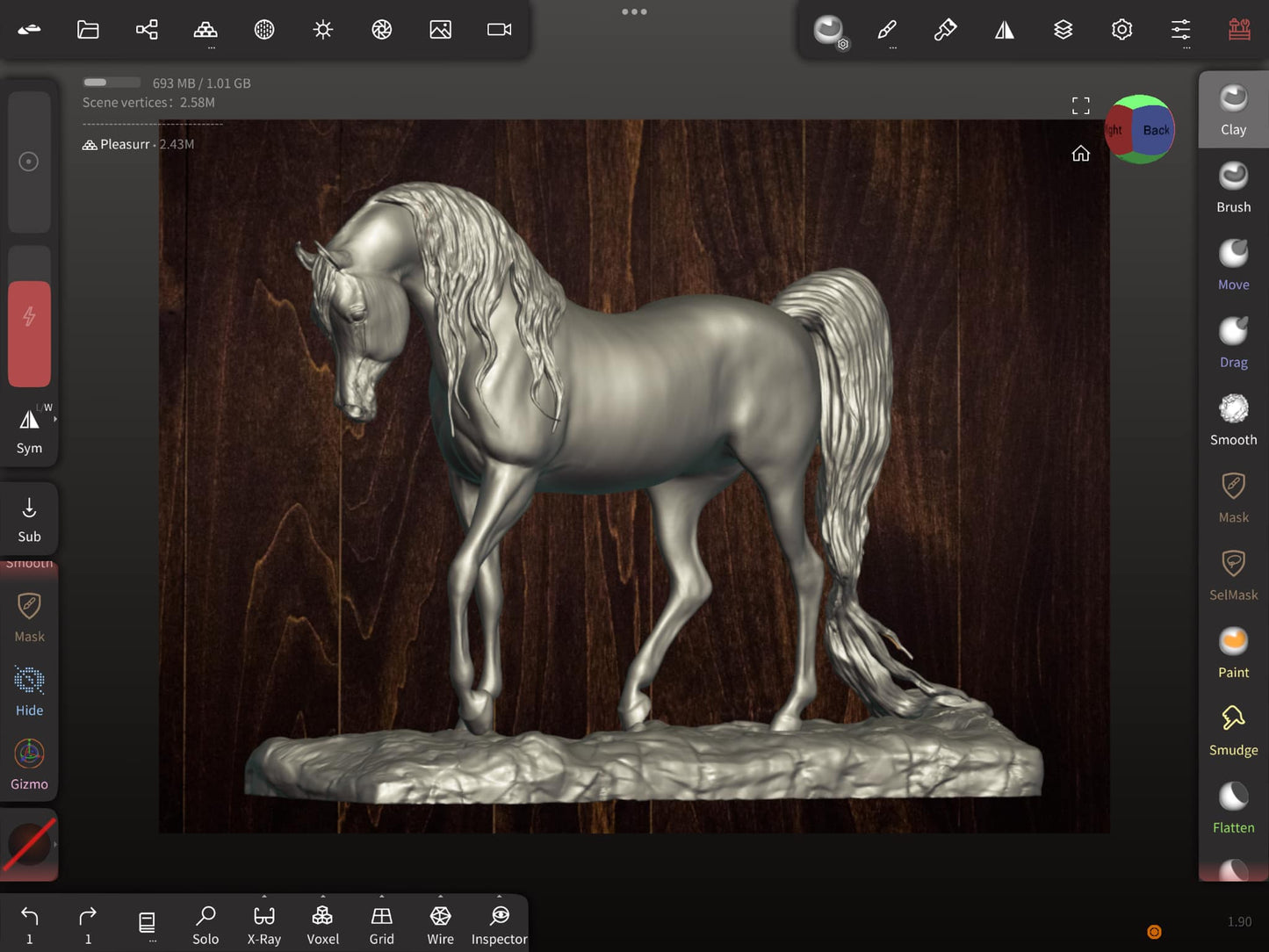Open the Nomad Sculpt logo menu
1269x952 pixels.
[29, 30]
